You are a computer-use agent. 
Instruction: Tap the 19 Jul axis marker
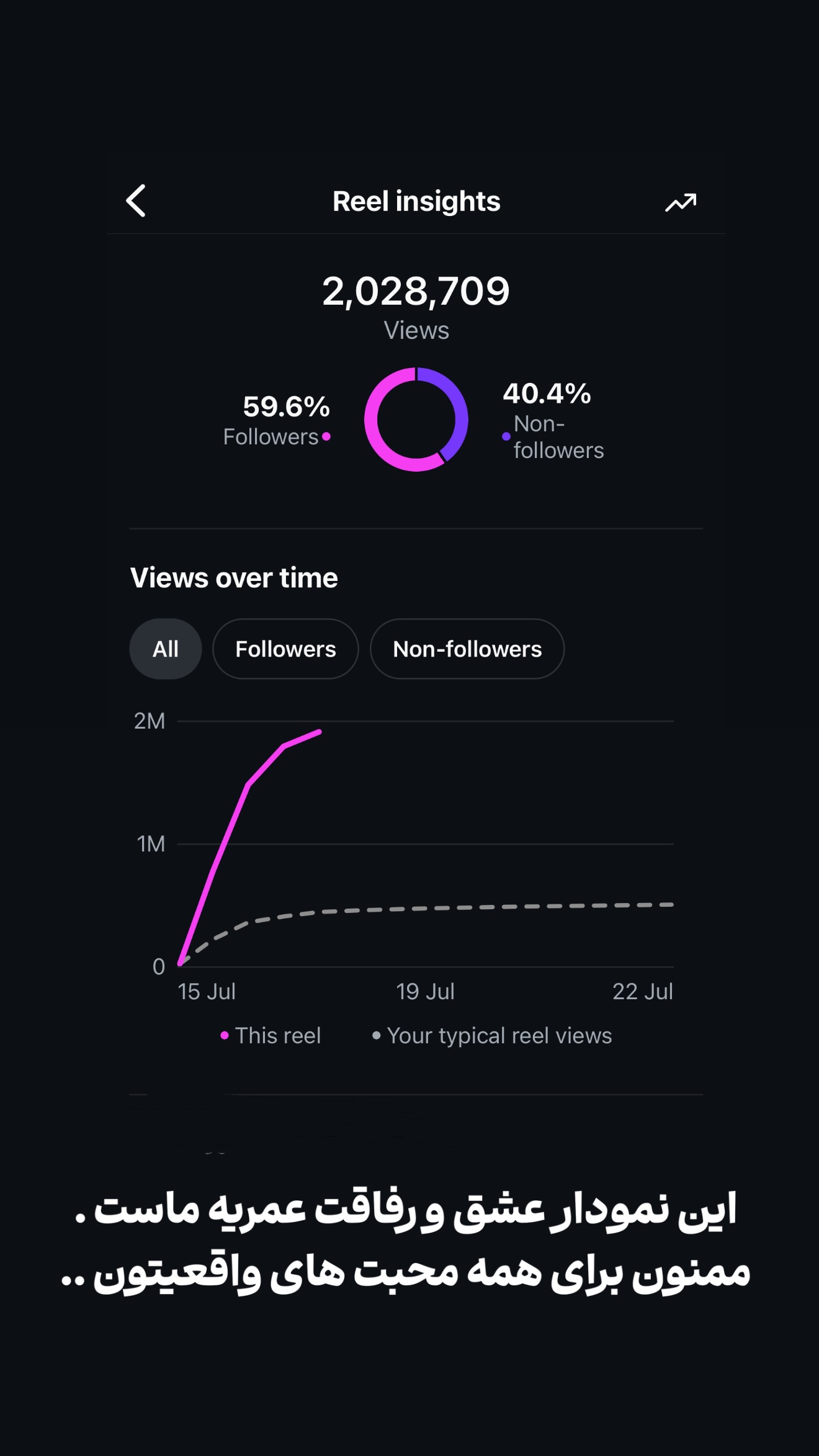click(426, 991)
